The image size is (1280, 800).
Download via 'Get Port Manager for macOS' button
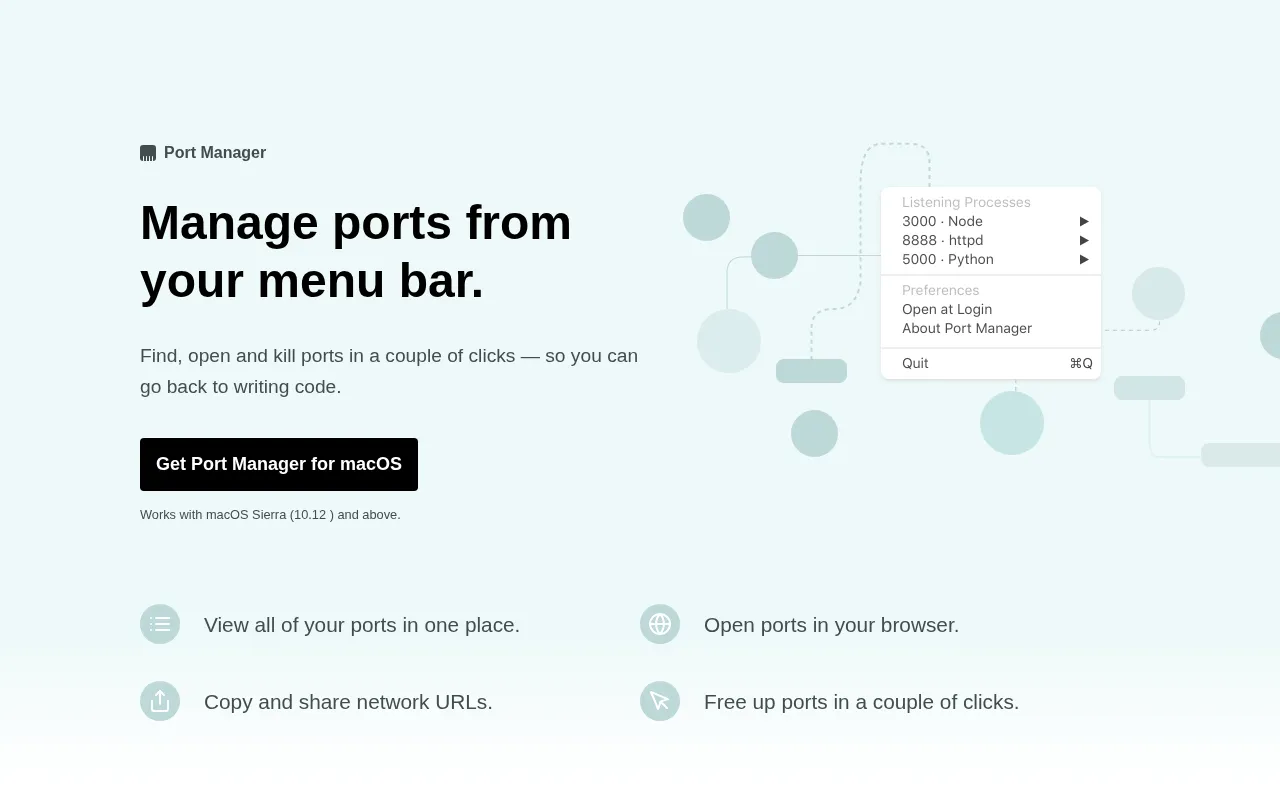(279, 464)
